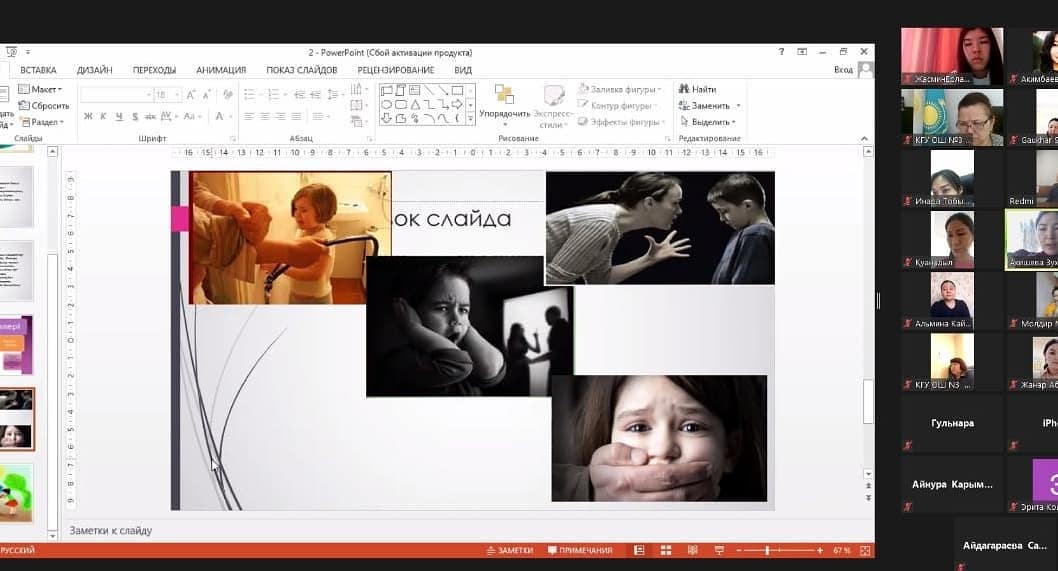
Task: Click fit slide to window icon
Action: (x=865, y=551)
